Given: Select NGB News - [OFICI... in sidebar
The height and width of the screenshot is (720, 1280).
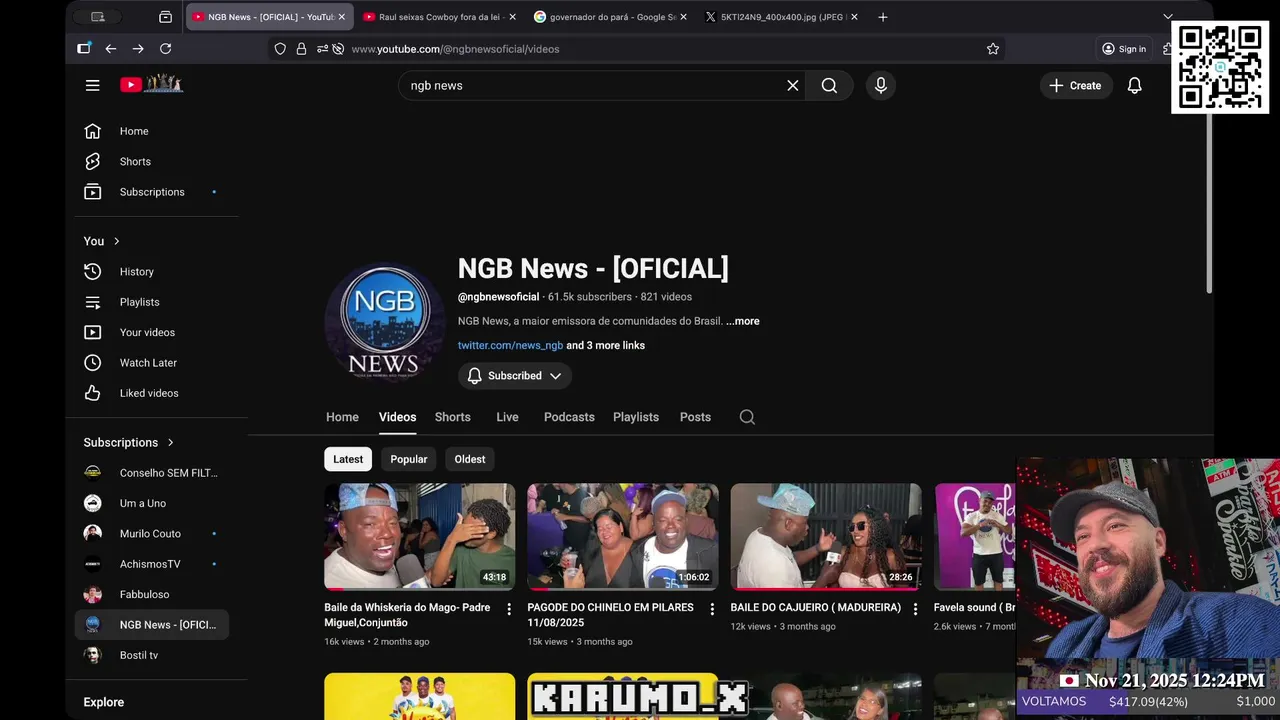Looking at the screenshot, I should tap(152, 625).
